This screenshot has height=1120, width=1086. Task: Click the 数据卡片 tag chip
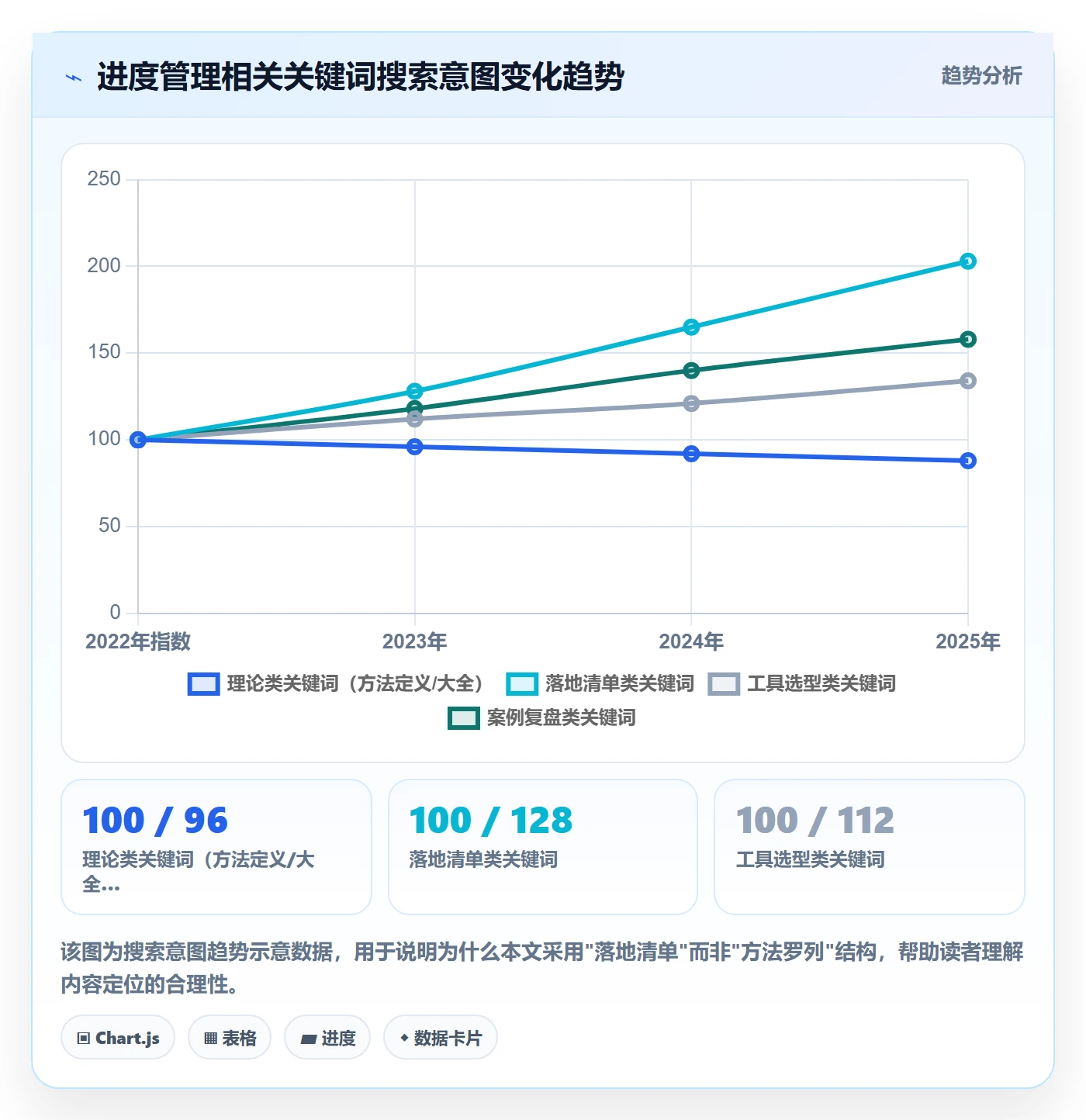441,1038
